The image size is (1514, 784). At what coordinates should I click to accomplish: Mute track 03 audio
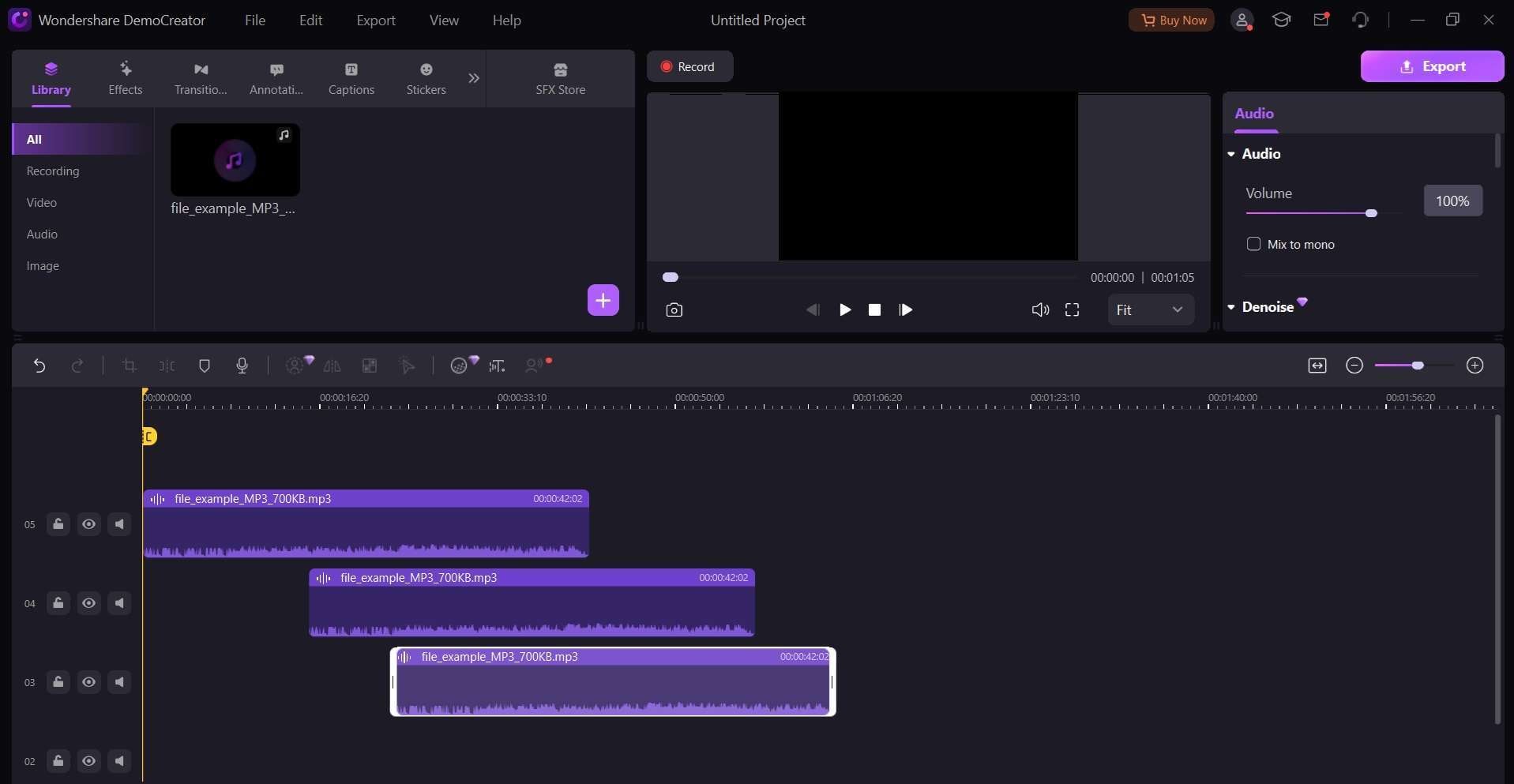pyautogui.click(x=119, y=682)
